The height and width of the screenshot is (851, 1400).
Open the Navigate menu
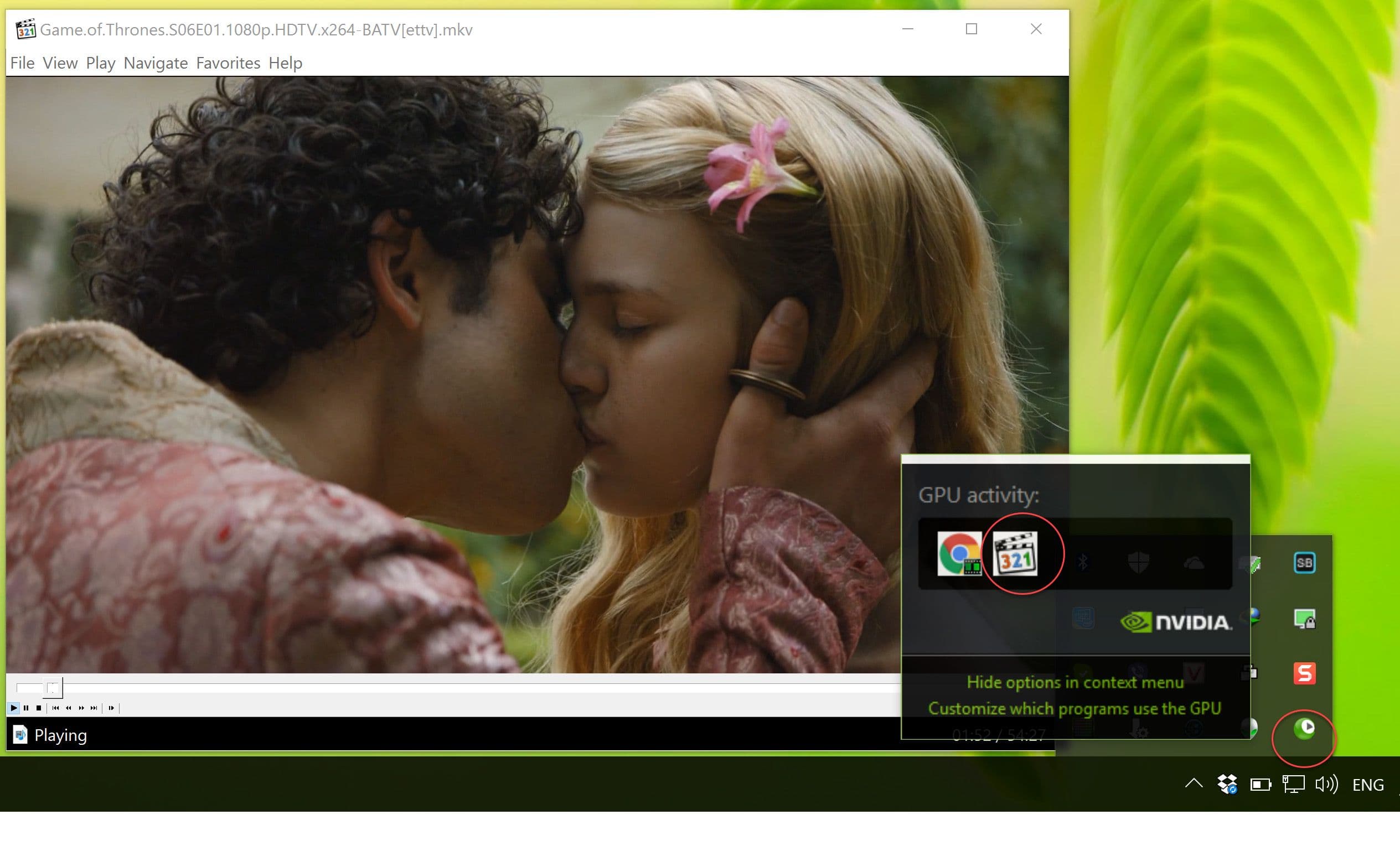[156, 63]
